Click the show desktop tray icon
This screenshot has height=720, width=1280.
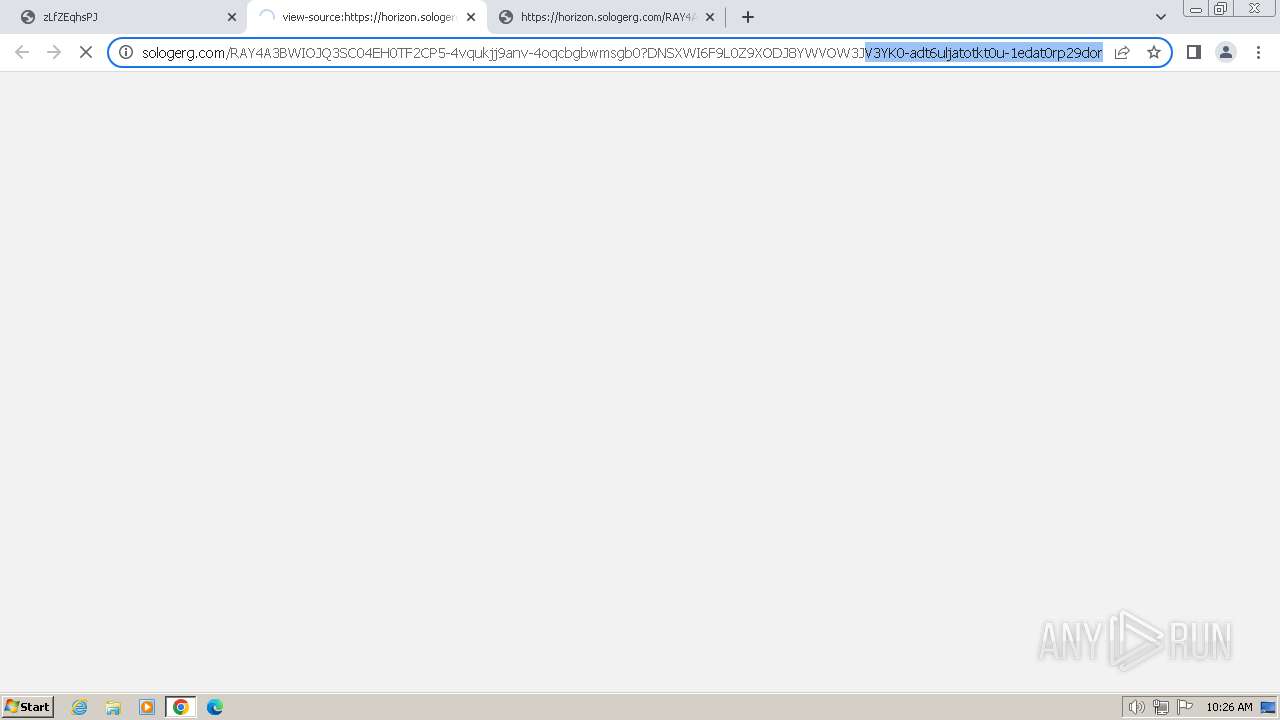pos(1268,707)
